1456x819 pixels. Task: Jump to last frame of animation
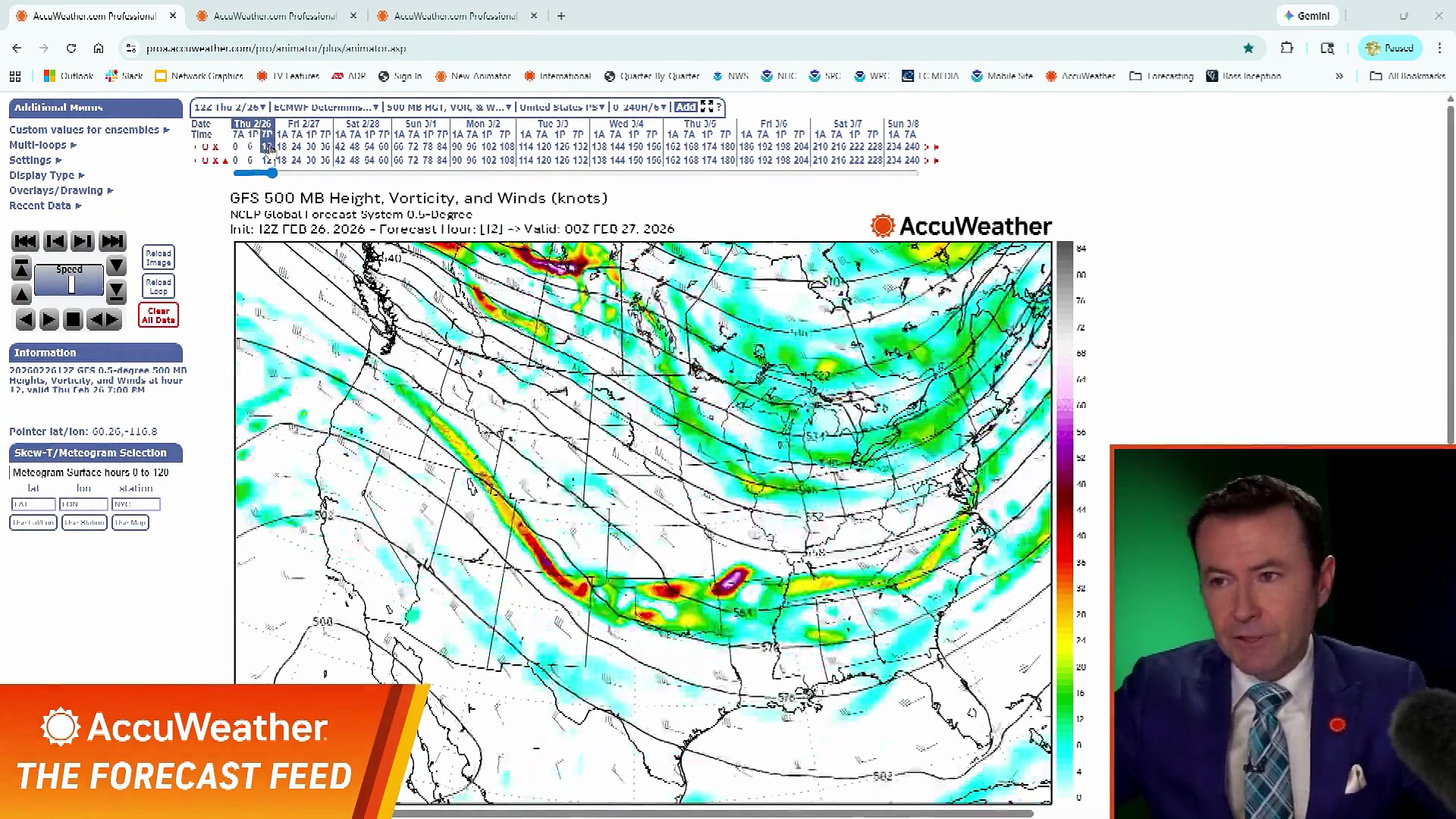pos(112,241)
